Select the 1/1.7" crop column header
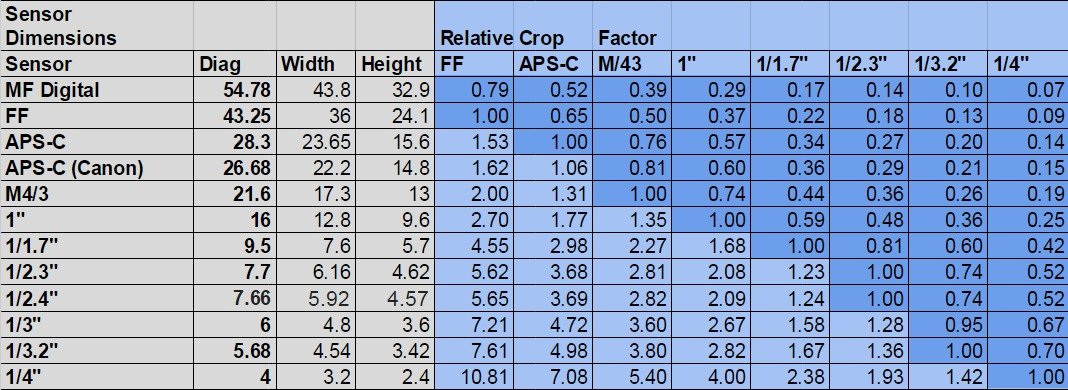The image size is (1068, 390). [790, 65]
